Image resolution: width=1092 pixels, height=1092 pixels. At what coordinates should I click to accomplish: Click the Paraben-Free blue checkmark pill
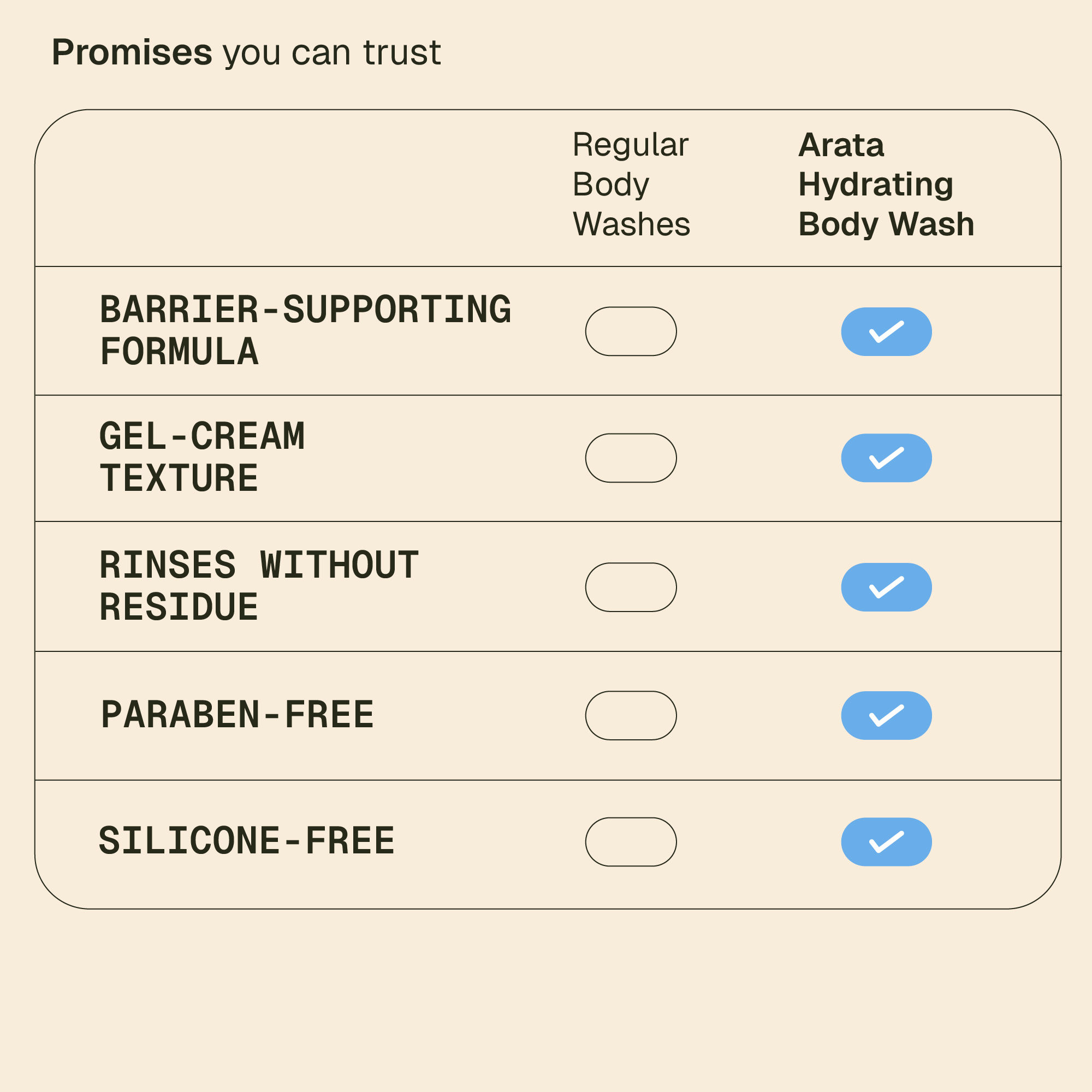coord(886,716)
